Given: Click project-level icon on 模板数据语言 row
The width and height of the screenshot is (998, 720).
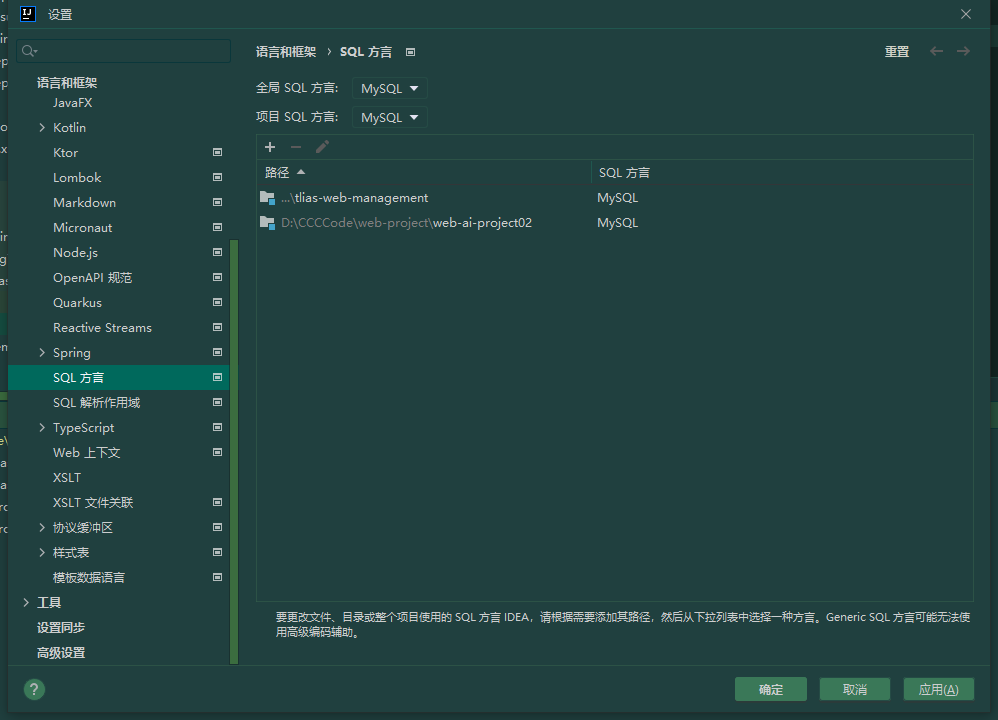Looking at the screenshot, I should 217,577.
